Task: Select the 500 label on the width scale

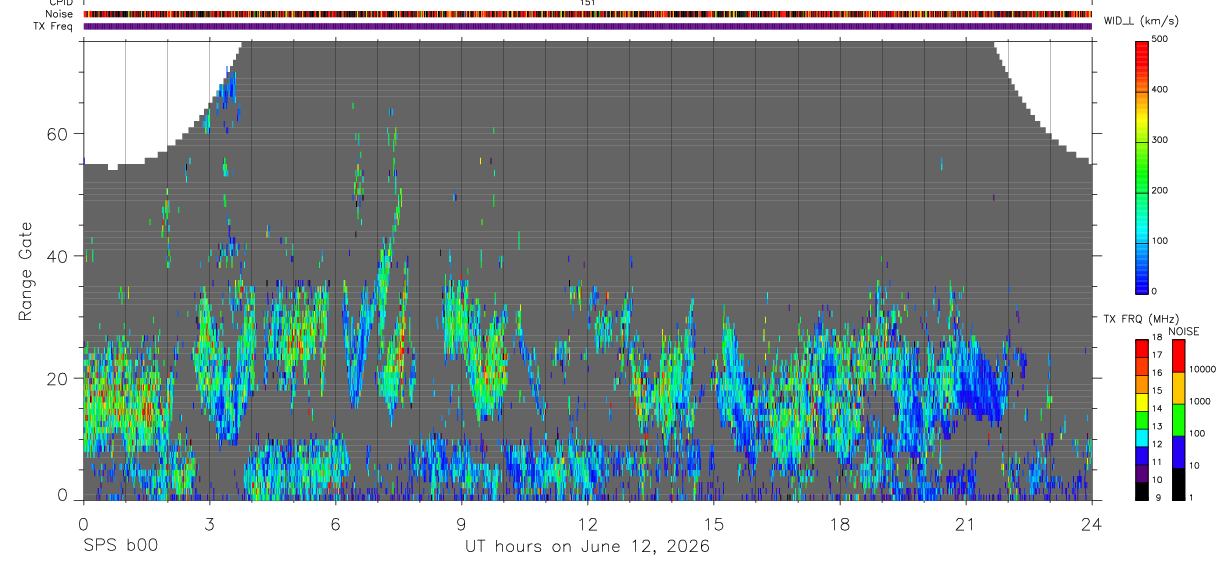Action: coord(1161,39)
